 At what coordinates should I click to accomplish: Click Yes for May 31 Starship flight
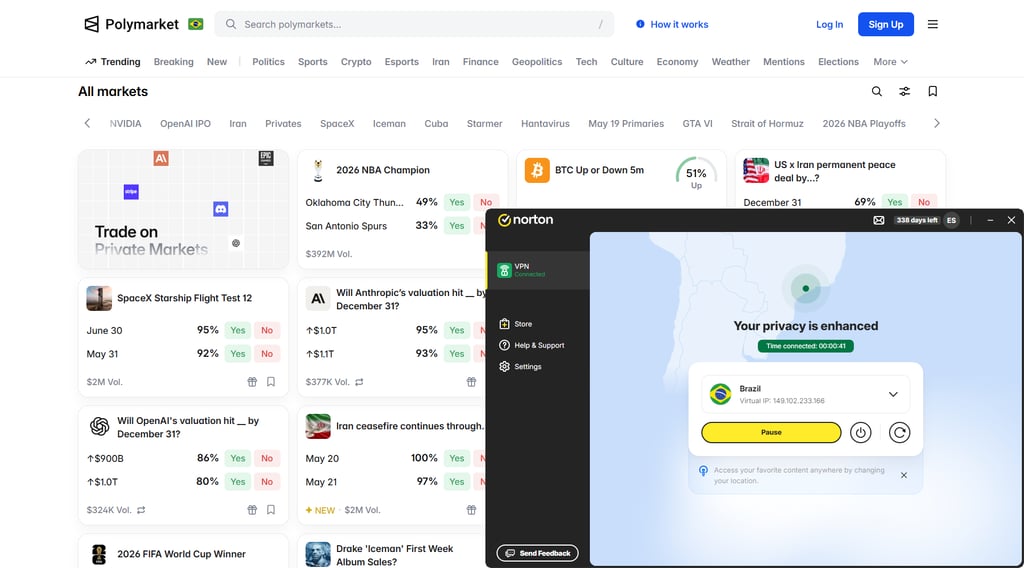pos(238,354)
